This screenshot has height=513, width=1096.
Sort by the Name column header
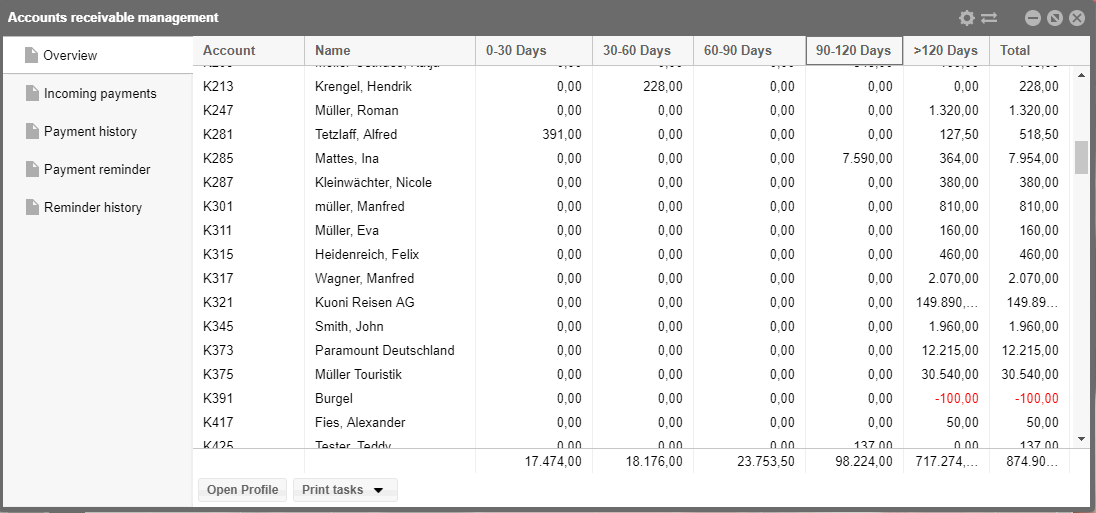pyautogui.click(x=390, y=50)
